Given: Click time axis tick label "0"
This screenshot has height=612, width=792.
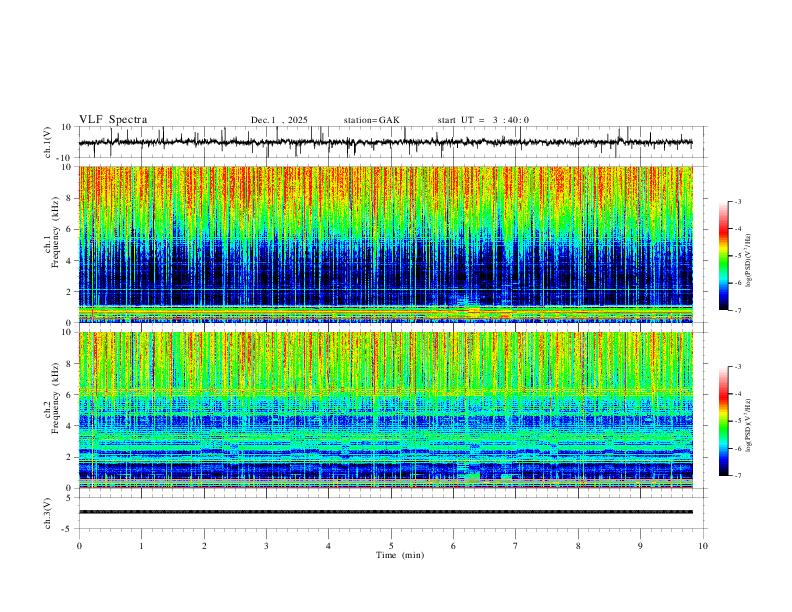Looking at the screenshot, I should coord(79,546).
